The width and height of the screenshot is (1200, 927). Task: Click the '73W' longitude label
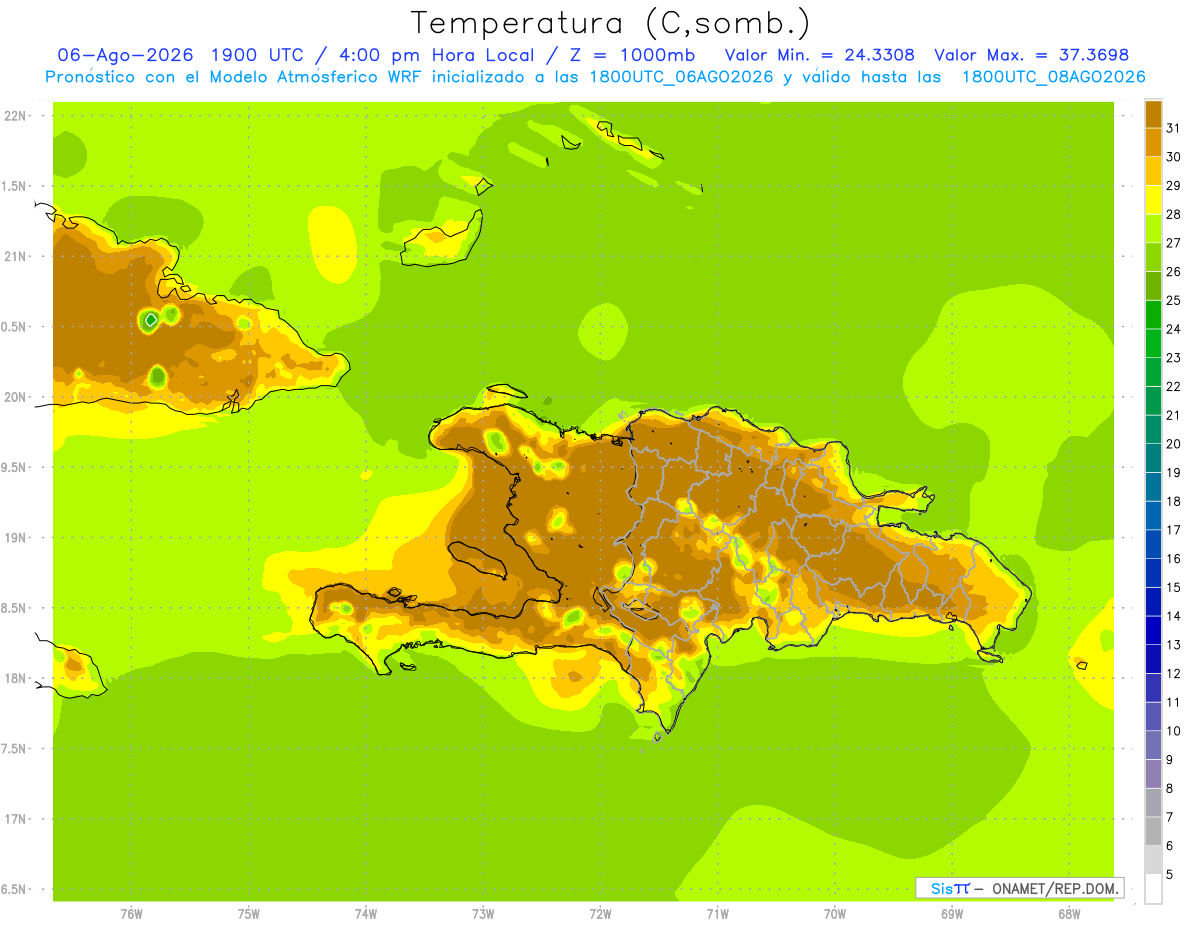(483, 914)
